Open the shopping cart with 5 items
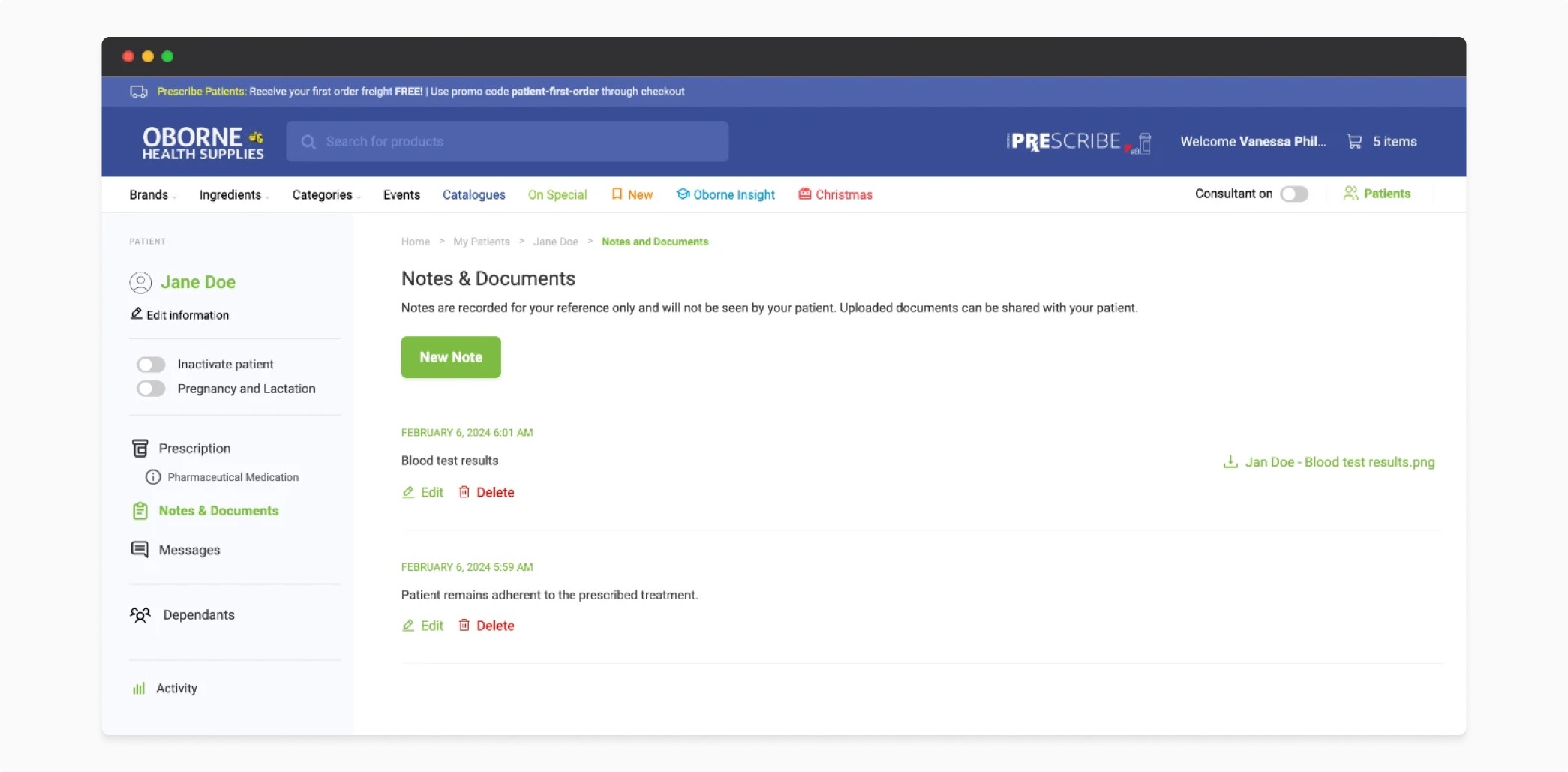 [x=1382, y=141]
